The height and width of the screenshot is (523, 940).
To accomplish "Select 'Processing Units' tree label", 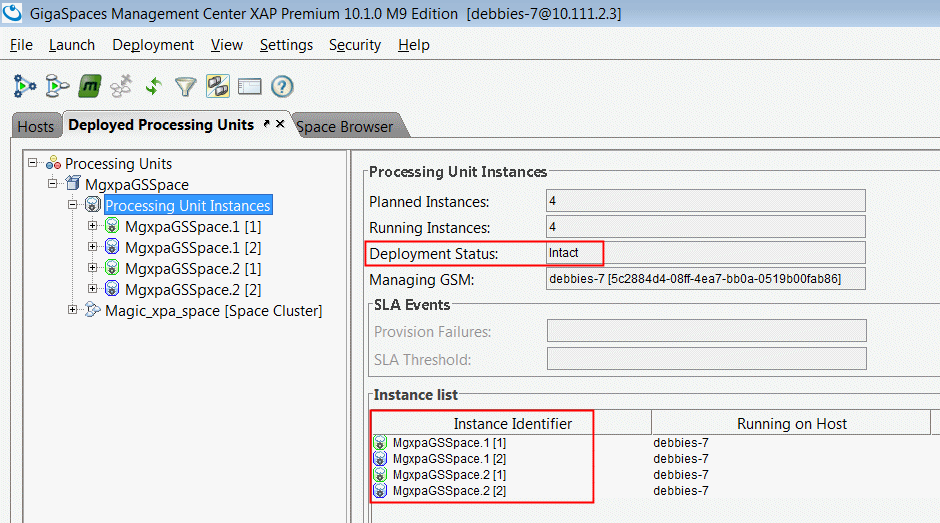I will (118, 164).
